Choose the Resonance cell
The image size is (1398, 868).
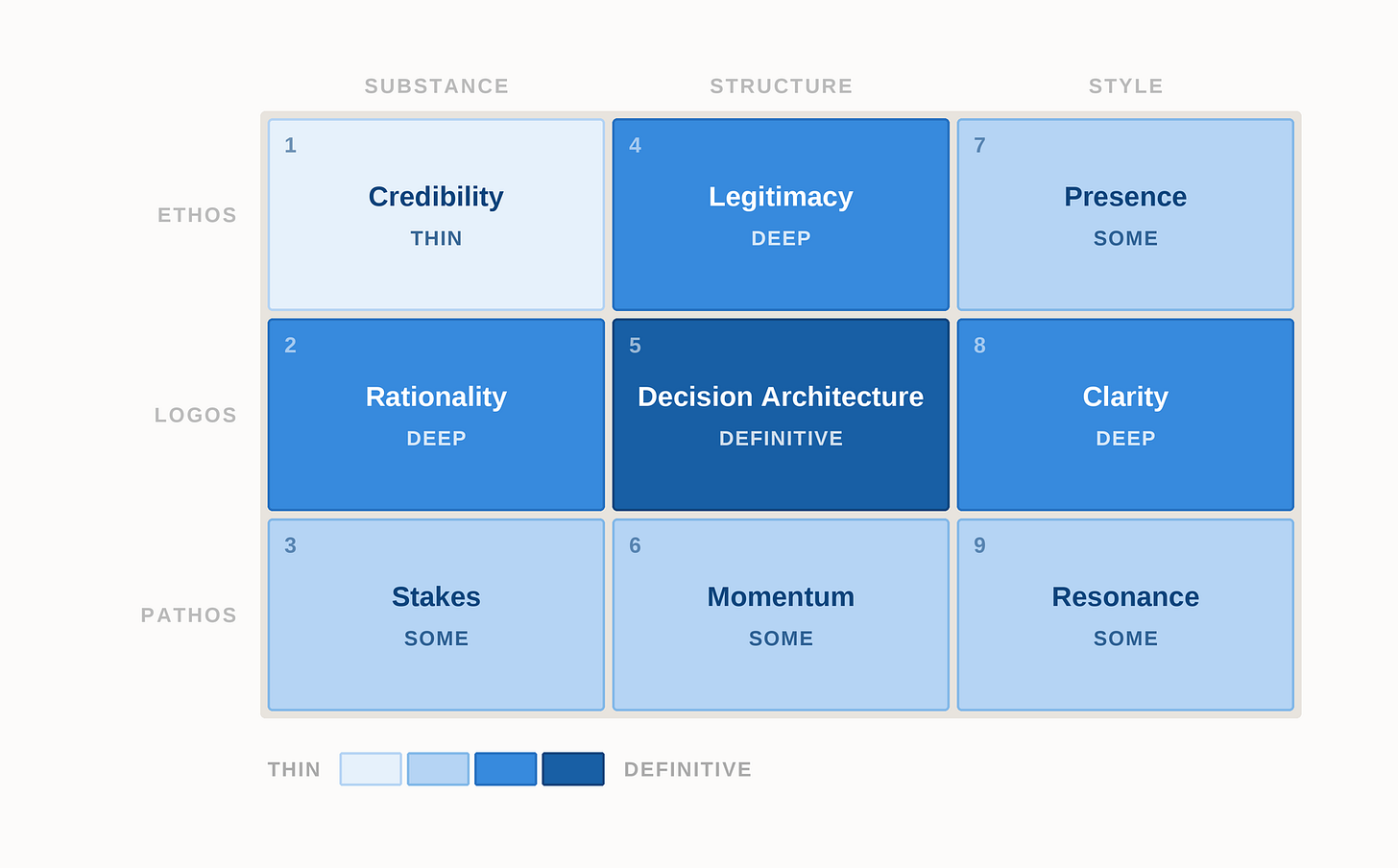[1125, 615]
